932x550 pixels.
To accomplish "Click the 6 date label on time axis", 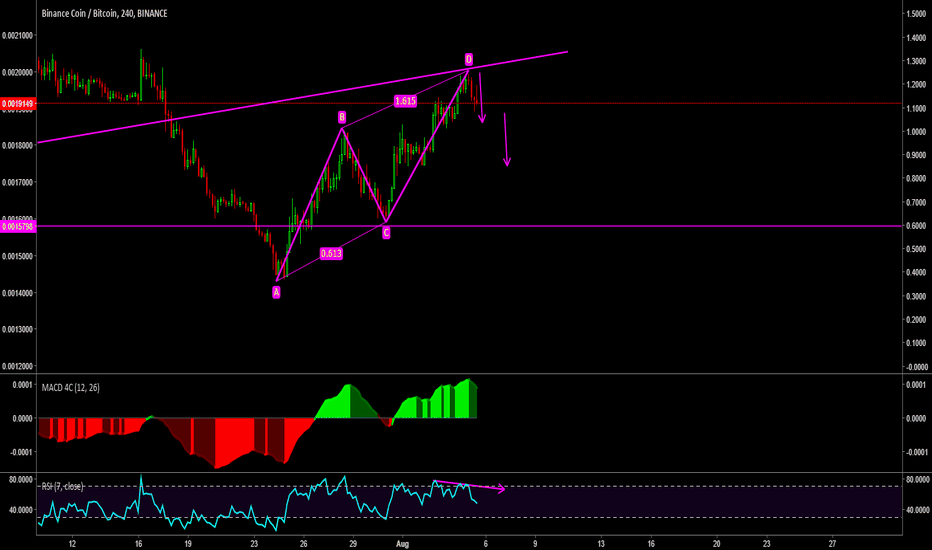I will pyautogui.click(x=486, y=543).
